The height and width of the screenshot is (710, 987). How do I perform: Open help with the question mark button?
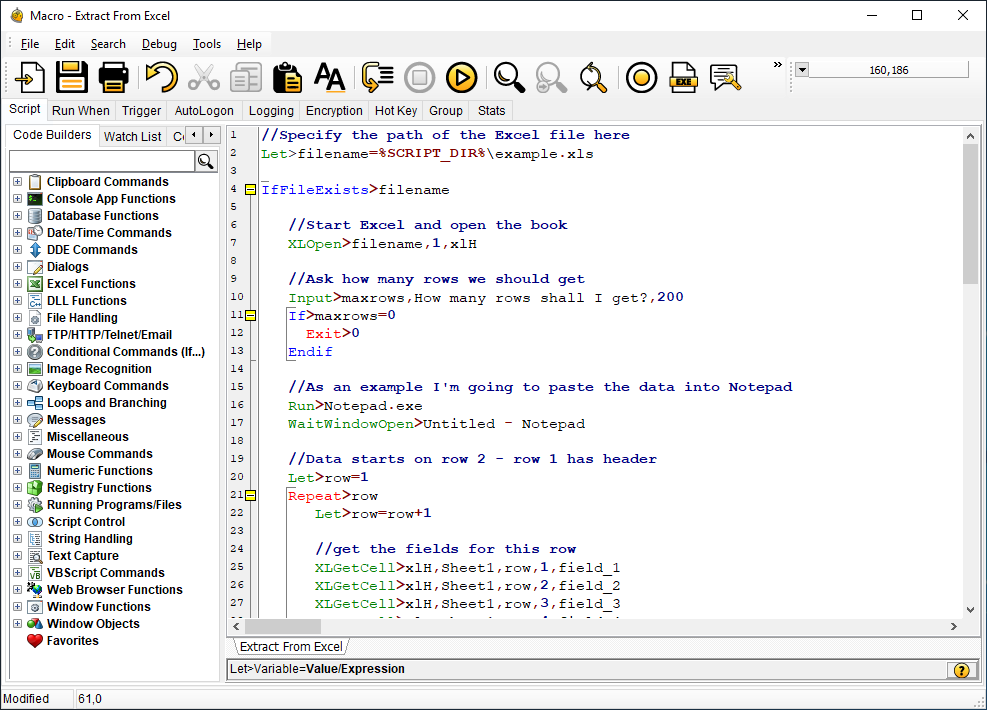(961, 669)
